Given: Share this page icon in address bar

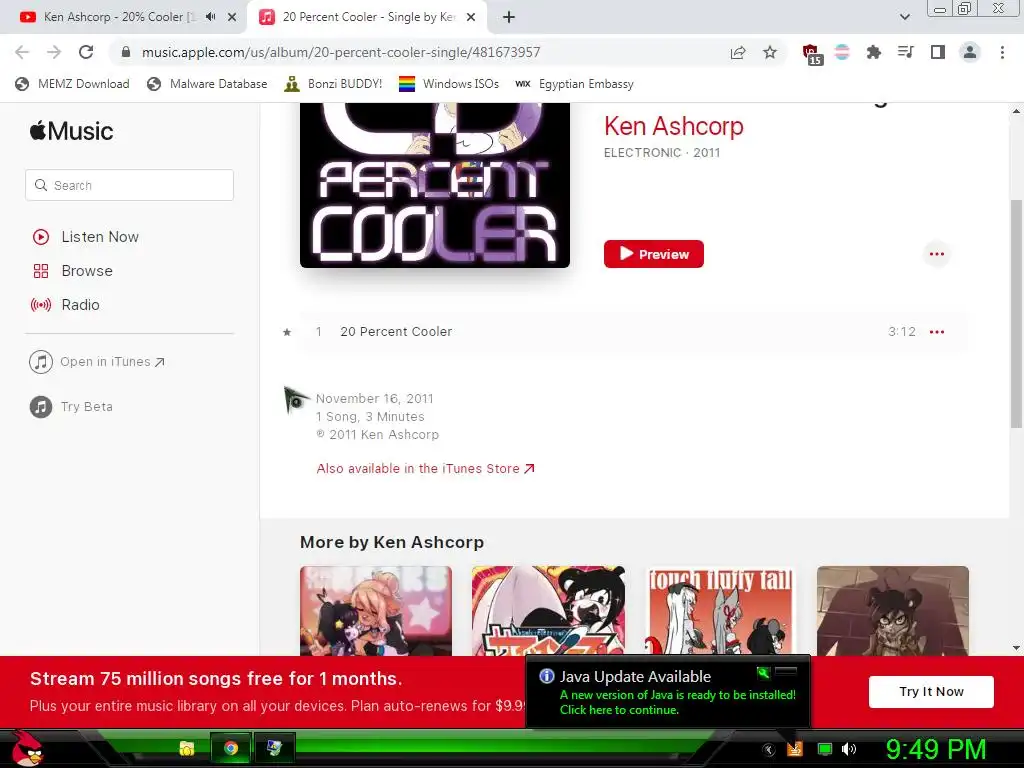Looking at the screenshot, I should tap(738, 52).
